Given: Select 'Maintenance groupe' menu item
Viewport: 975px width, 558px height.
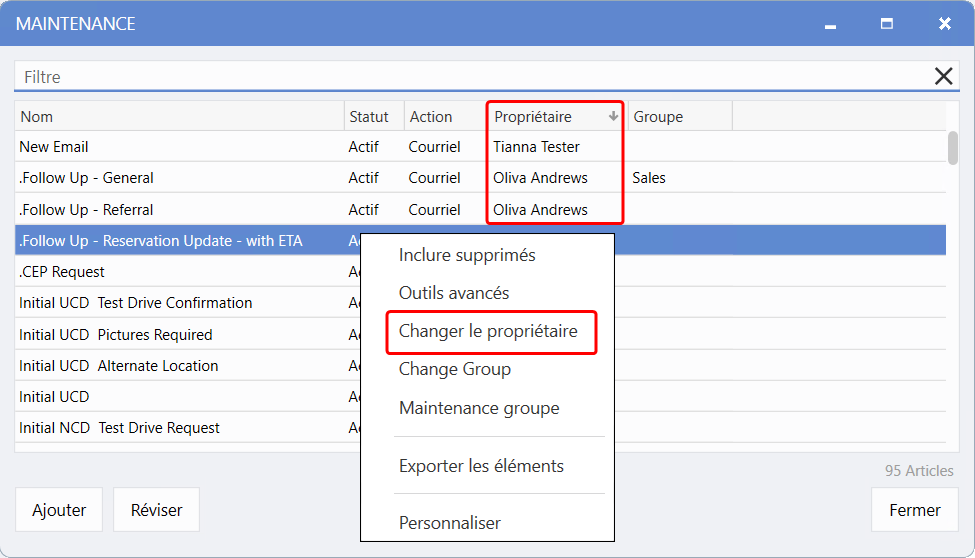Looking at the screenshot, I should tap(479, 408).
